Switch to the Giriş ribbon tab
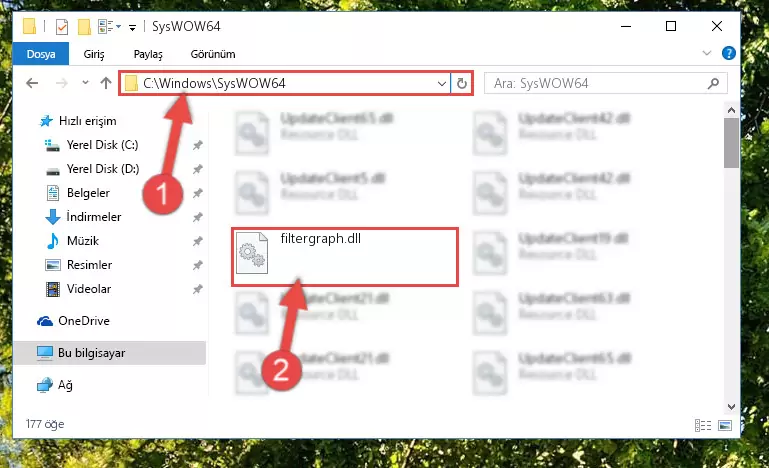This screenshot has width=769, height=468. point(94,54)
